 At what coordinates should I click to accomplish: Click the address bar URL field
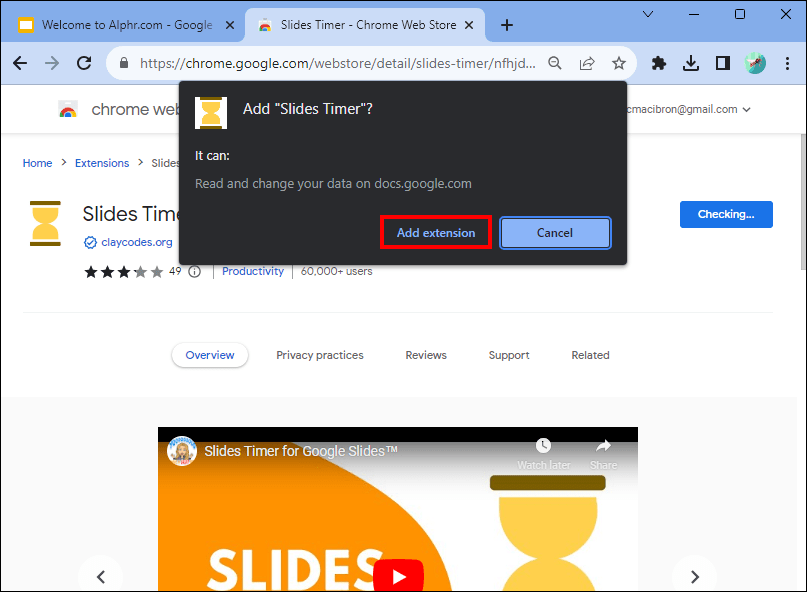click(x=338, y=63)
